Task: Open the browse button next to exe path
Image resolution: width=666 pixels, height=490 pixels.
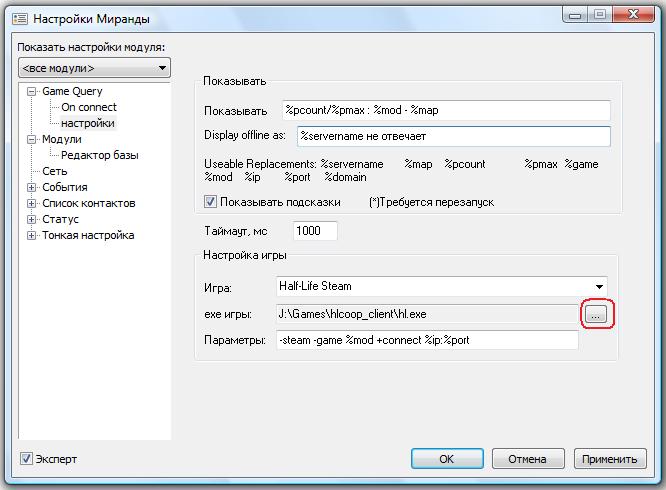Action: click(596, 315)
